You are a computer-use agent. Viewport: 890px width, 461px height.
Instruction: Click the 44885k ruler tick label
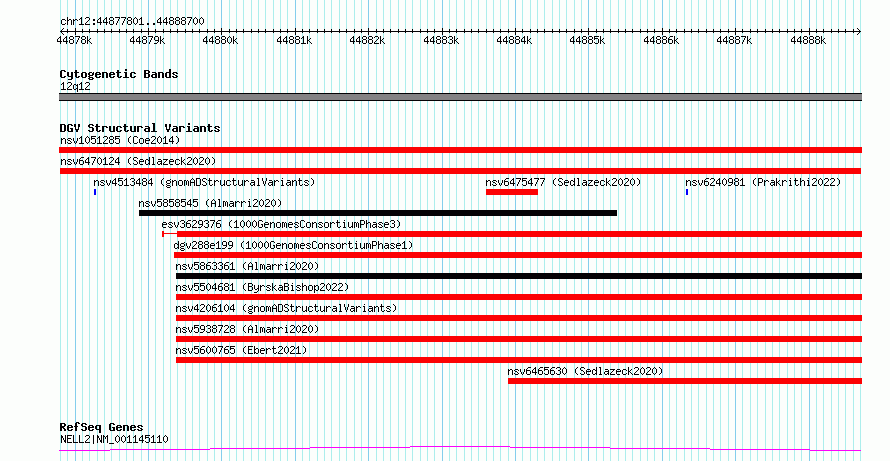pos(587,40)
